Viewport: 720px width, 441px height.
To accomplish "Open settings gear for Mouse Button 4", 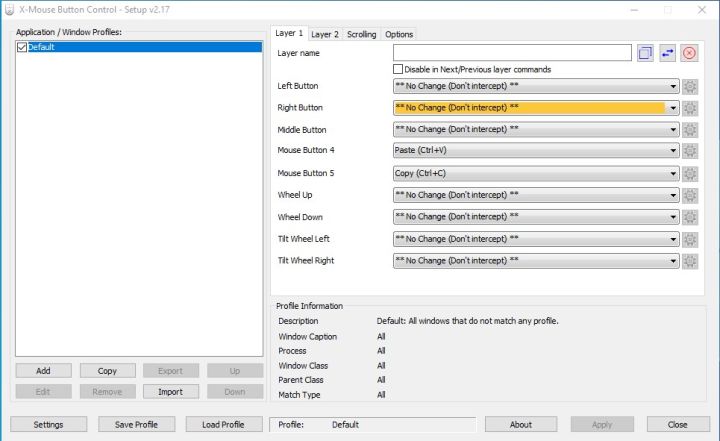I will (689, 151).
